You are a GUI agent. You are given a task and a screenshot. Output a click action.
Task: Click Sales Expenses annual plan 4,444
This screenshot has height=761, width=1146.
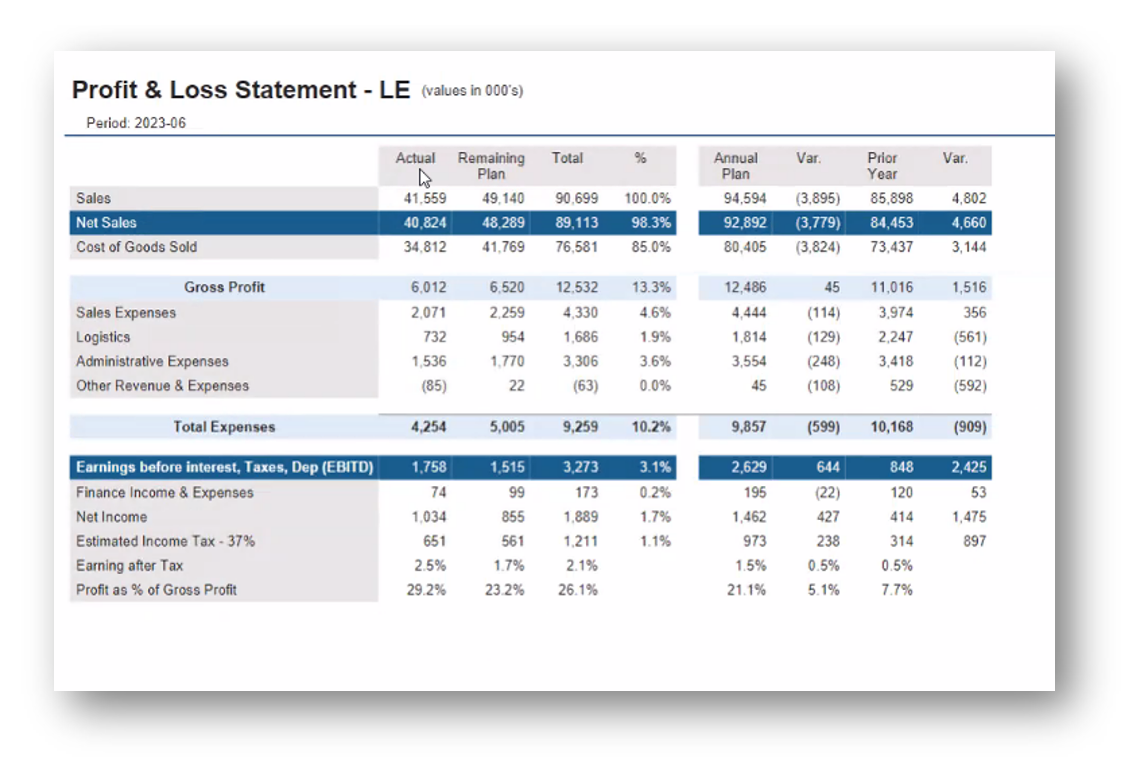(749, 313)
